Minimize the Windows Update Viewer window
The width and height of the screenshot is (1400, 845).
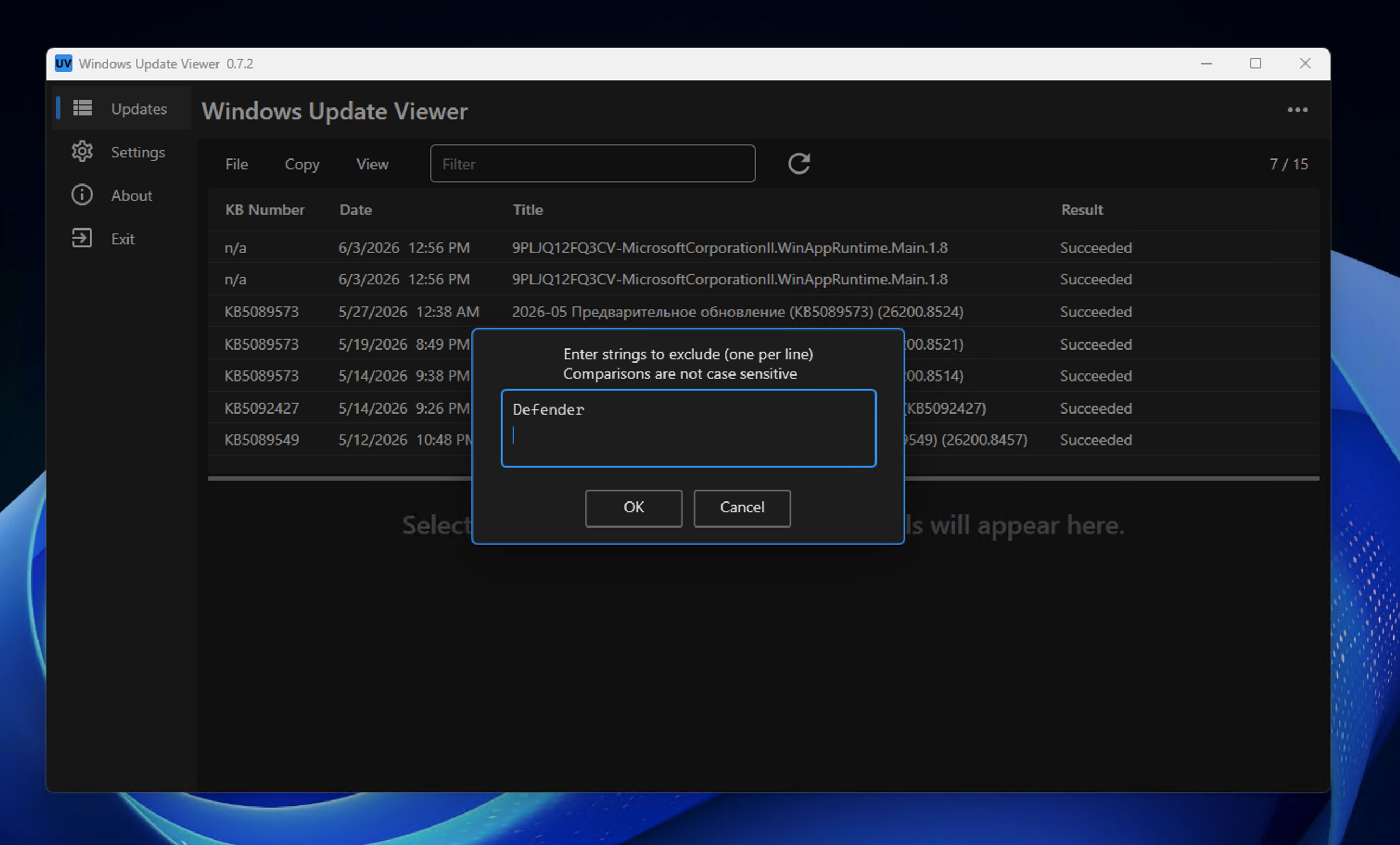(1206, 63)
